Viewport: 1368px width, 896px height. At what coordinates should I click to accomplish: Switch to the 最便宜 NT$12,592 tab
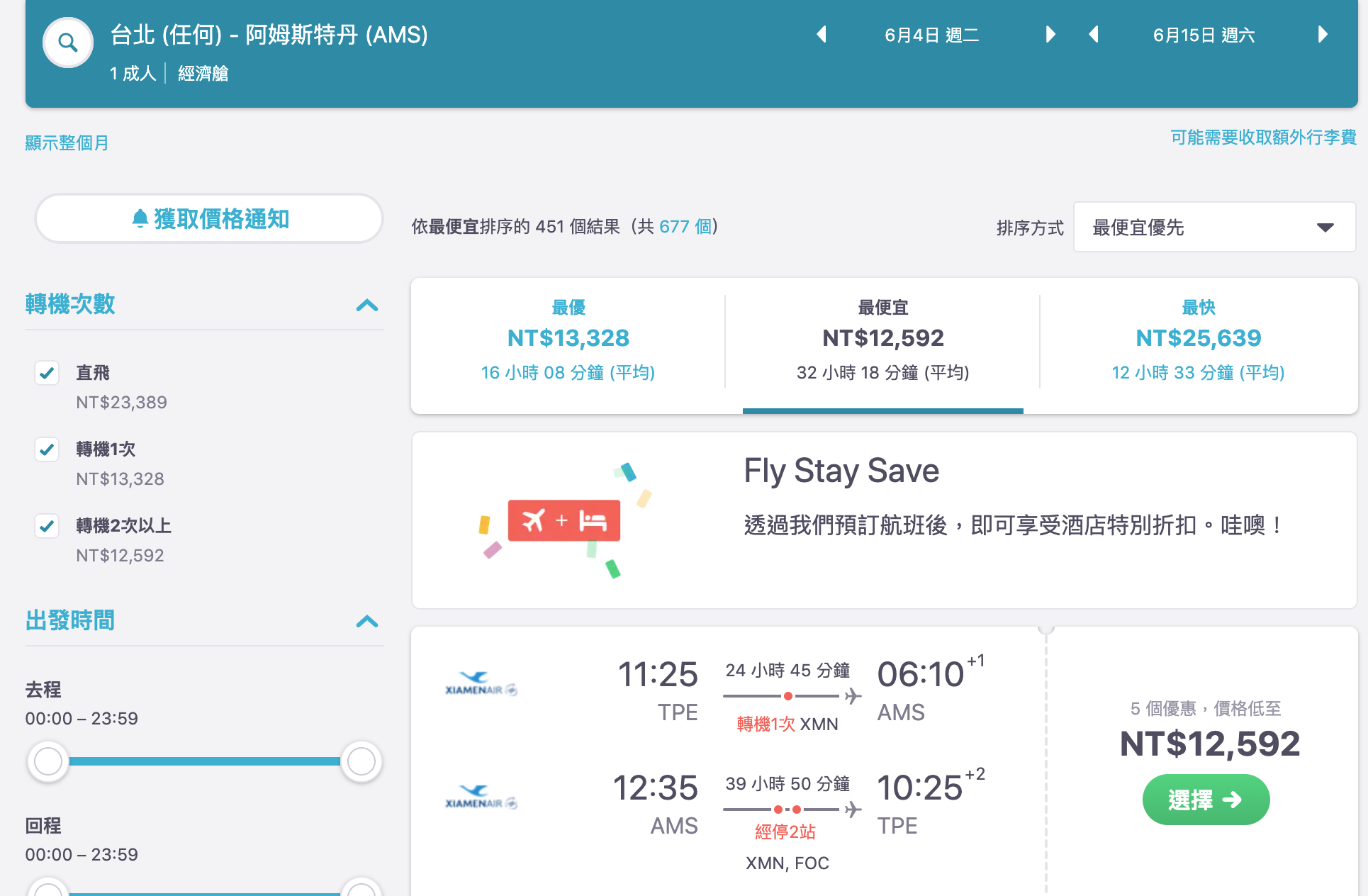pos(882,340)
